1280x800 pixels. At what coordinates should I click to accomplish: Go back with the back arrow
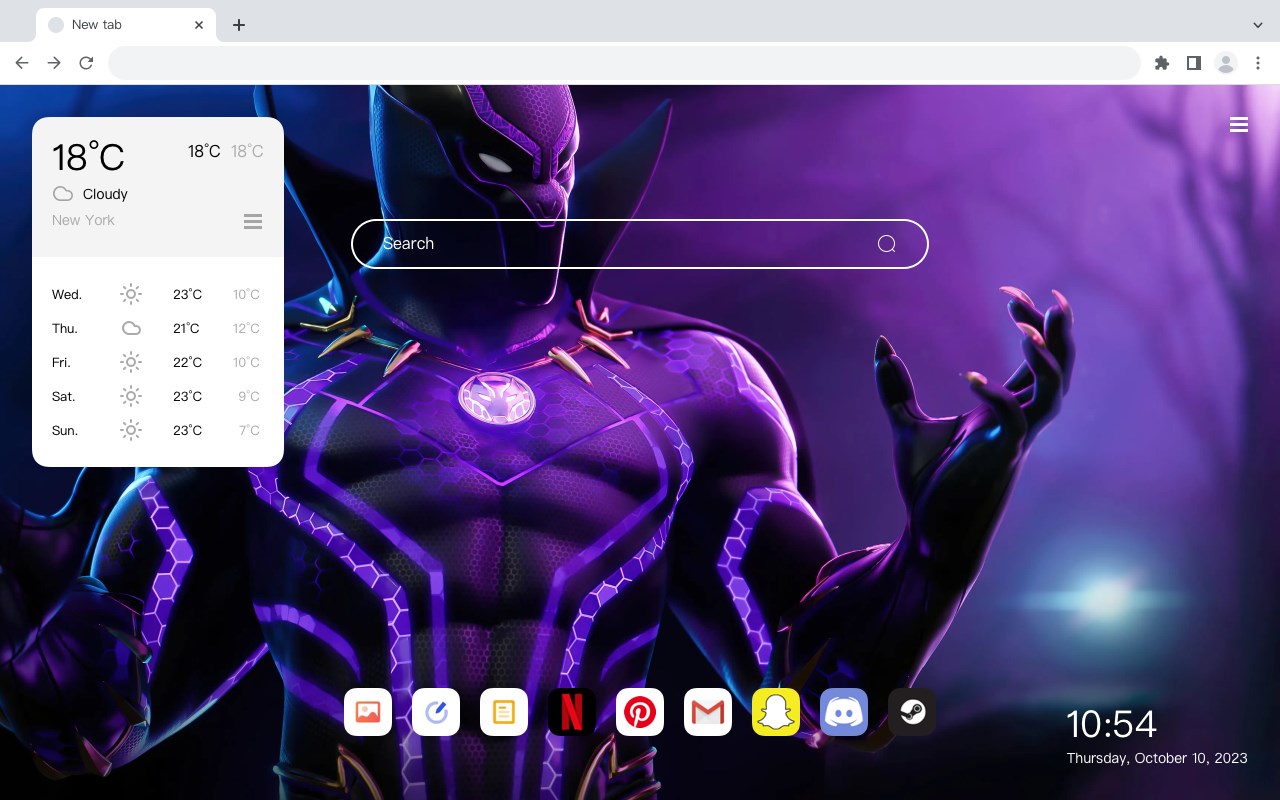pos(22,63)
